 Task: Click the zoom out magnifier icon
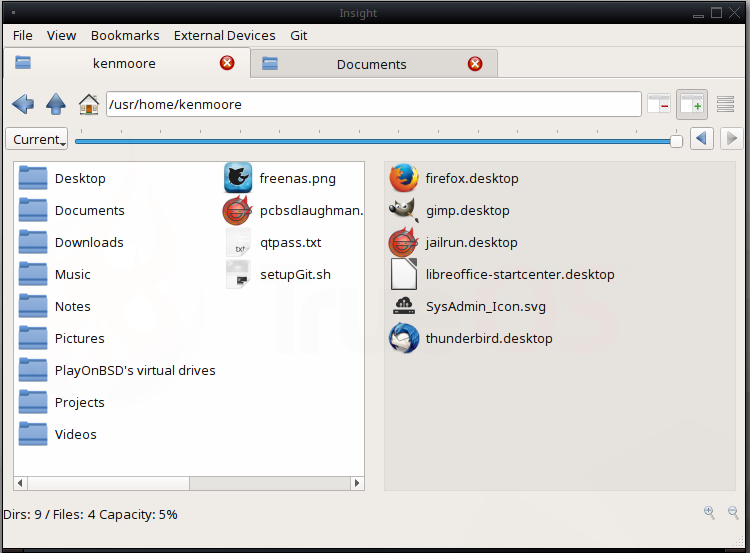(733, 513)
